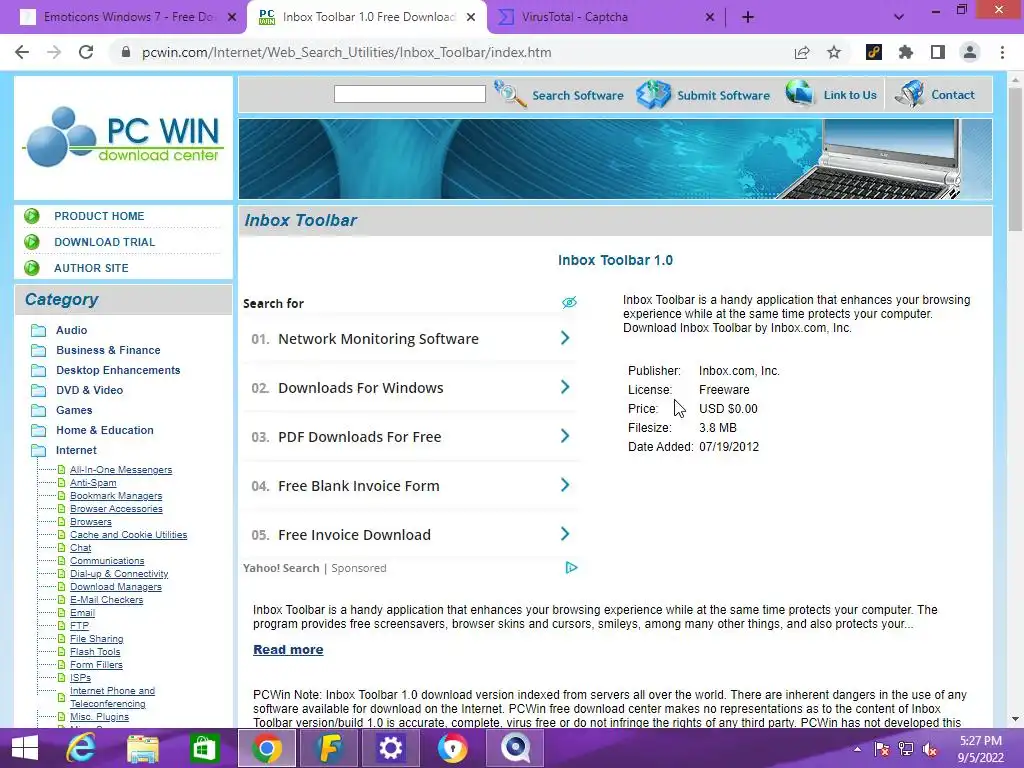Close the VirusTotal - Captcha tab

pyautogui.click(x=710, y=17)
